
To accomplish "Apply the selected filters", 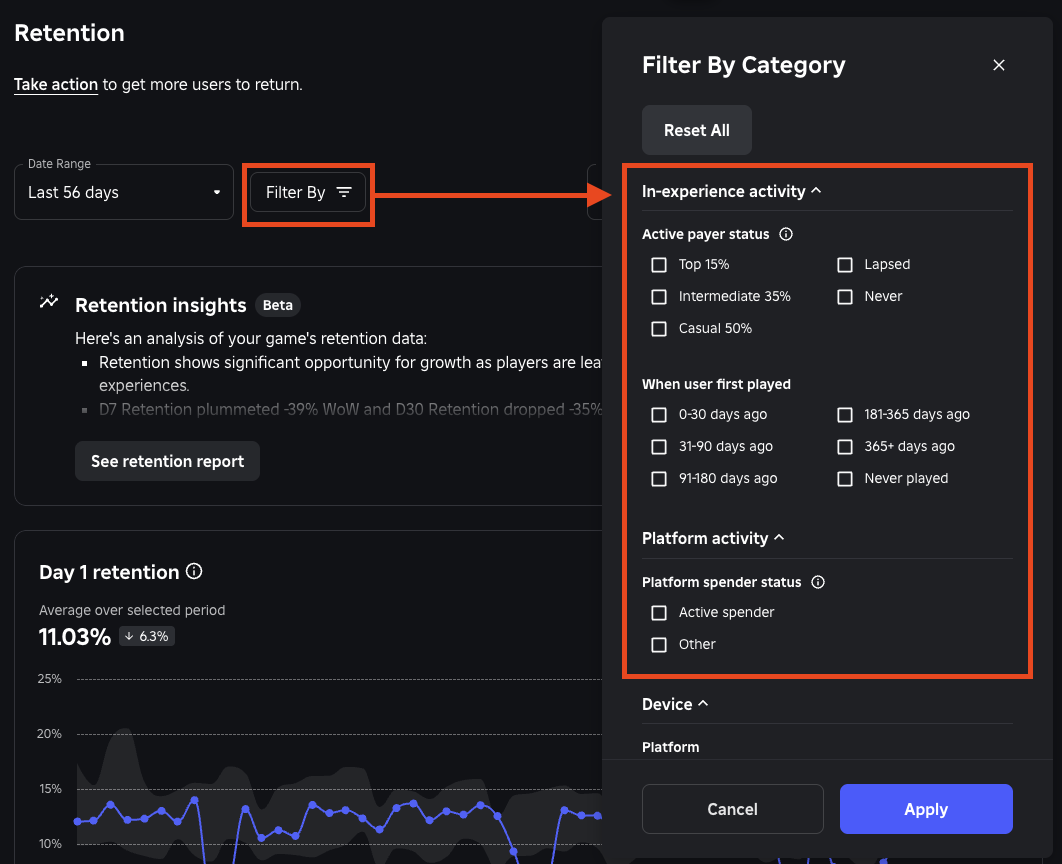I will [926, 809].
